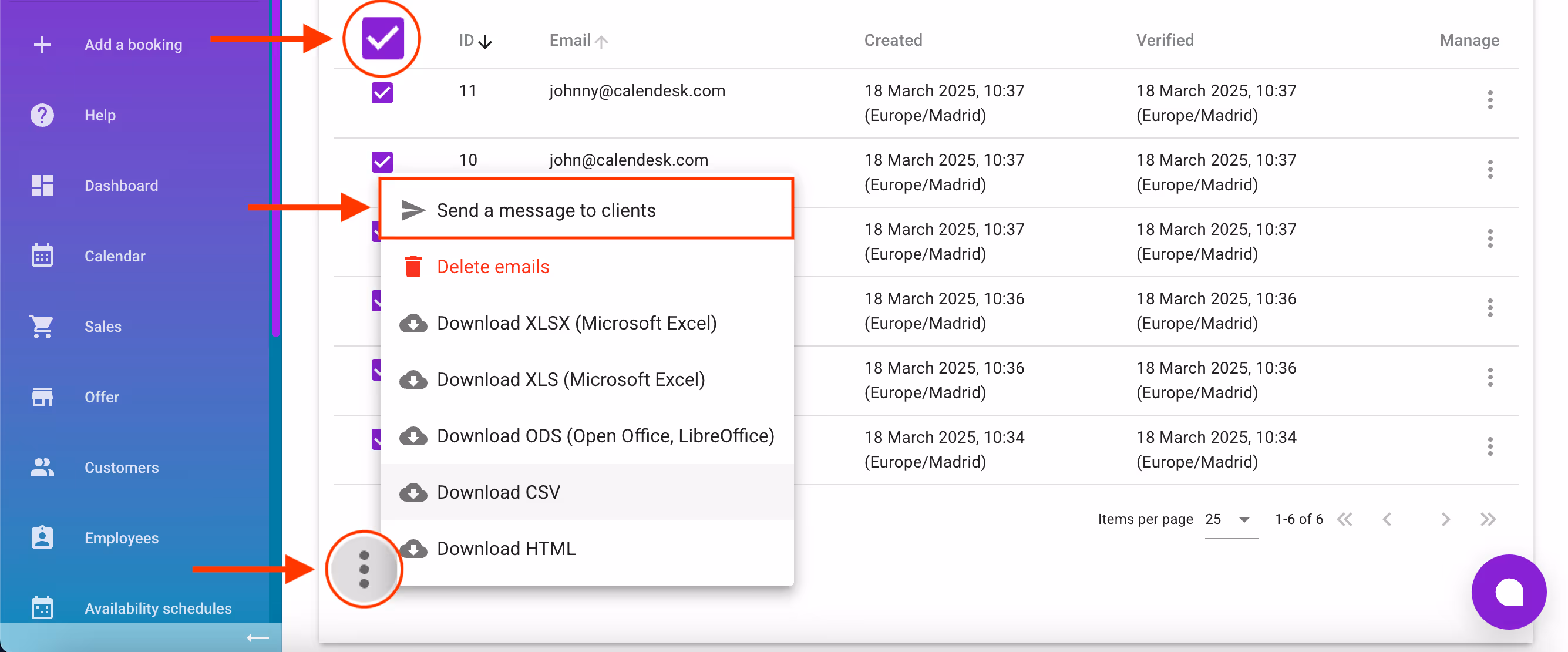Select the Sales shopping cart icon

(41, 327)
